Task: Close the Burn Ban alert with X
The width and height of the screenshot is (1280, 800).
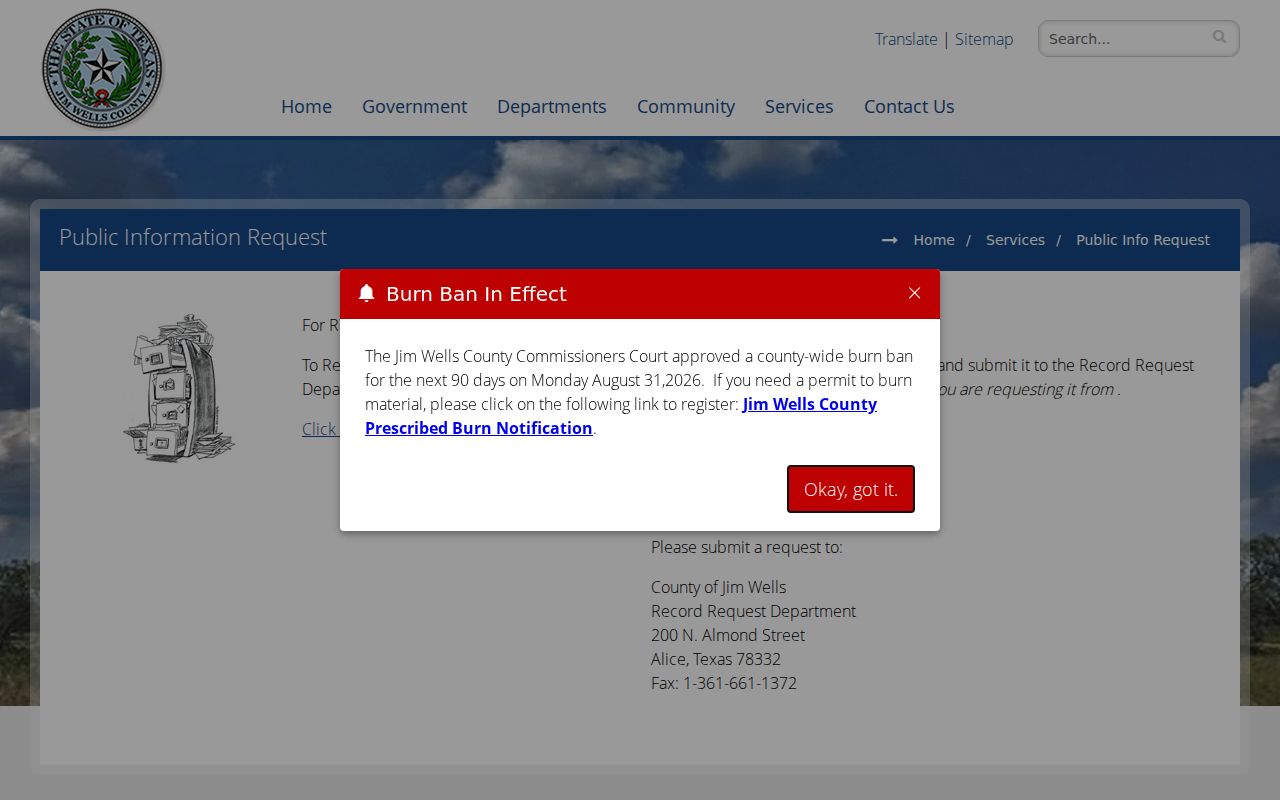Action: tap(914, 293)
